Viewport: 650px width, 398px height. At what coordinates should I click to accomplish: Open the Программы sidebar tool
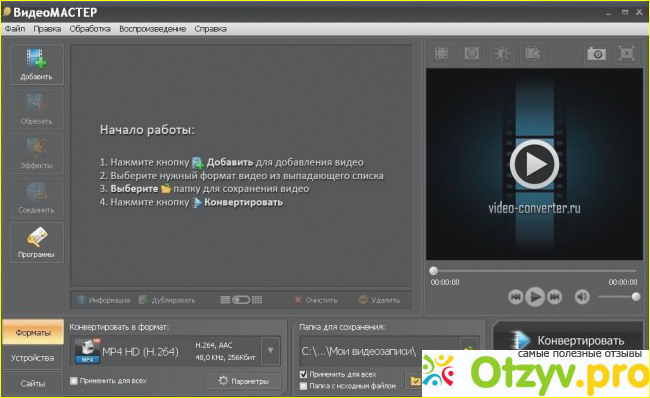(x=36, y=243)
